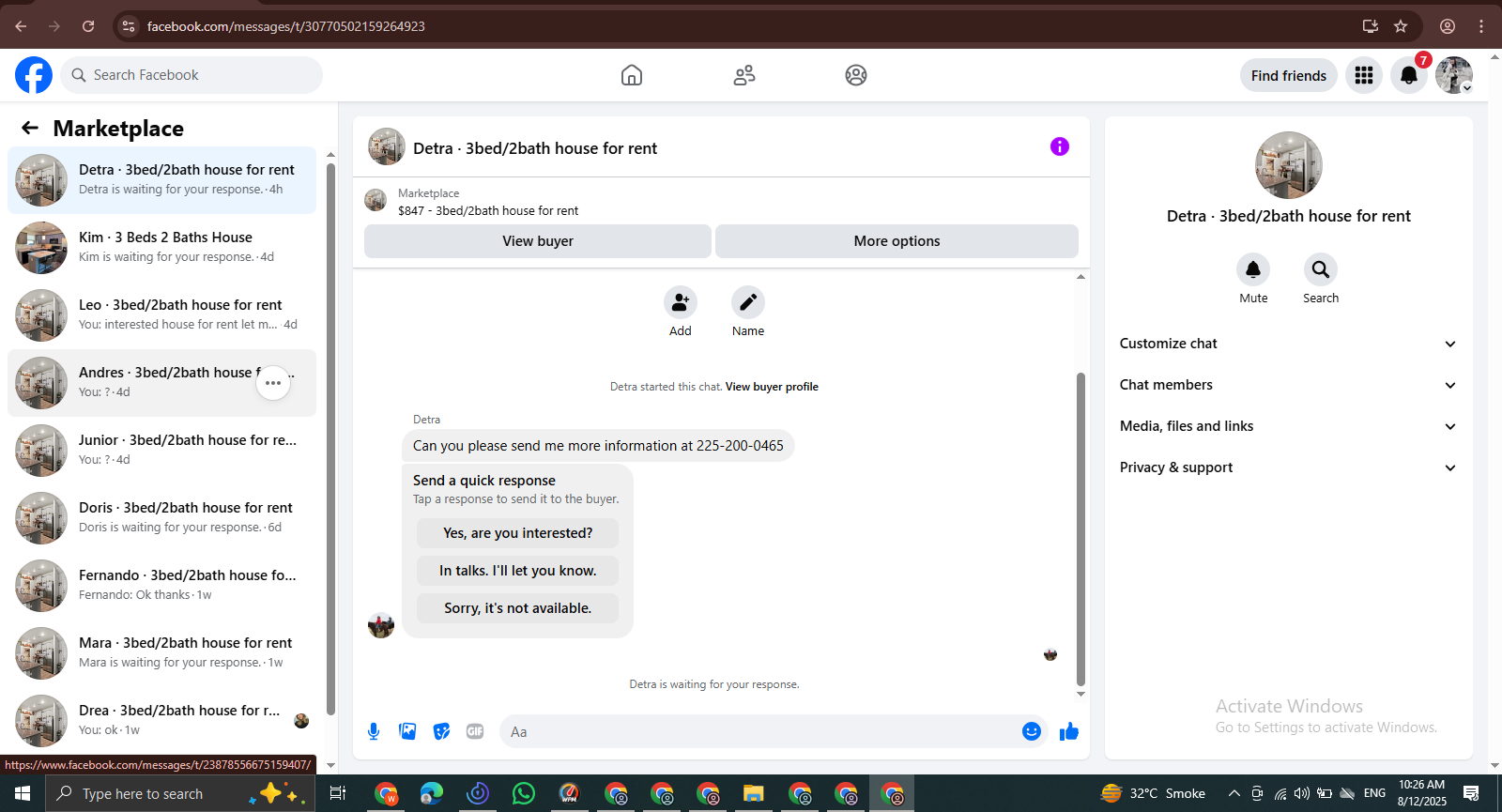
Task: Open Kim 3 Beds 2 Baths House chat
Action: click(x=161, y=247)
